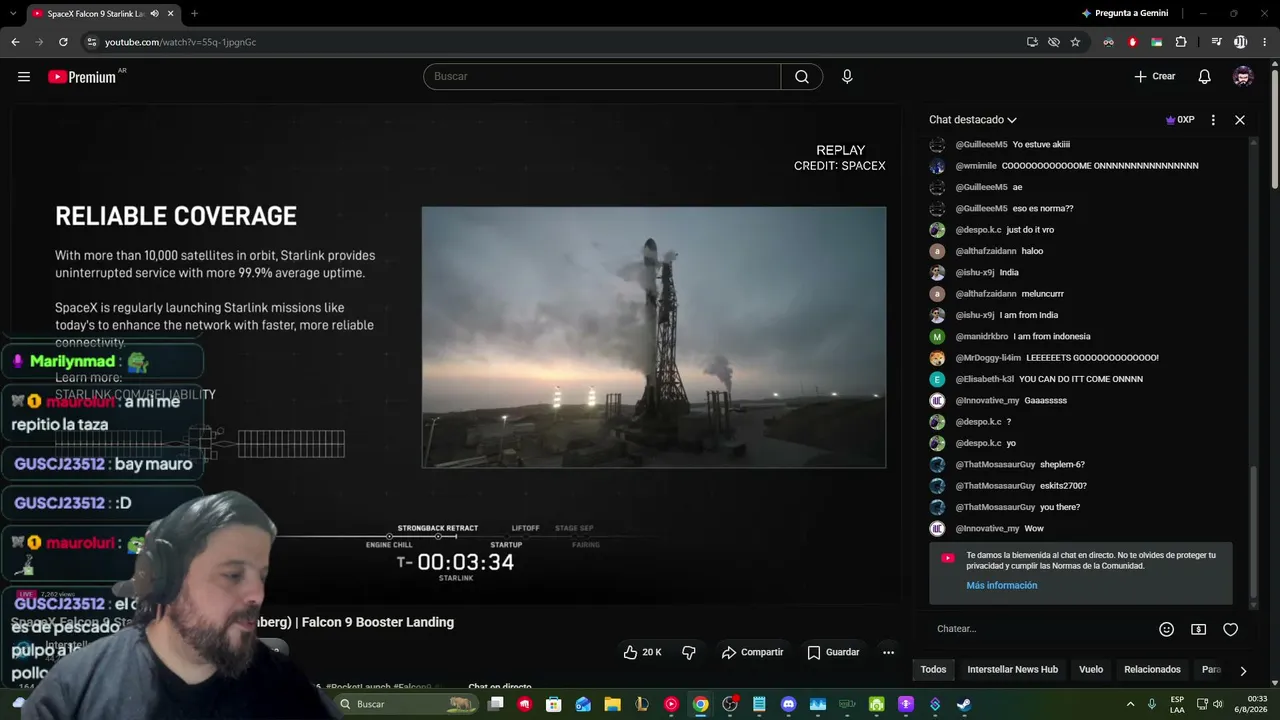Screen dimensions: 1280x720
Task: Open File Explorer from the taskbar
Action: pos(612,704)
